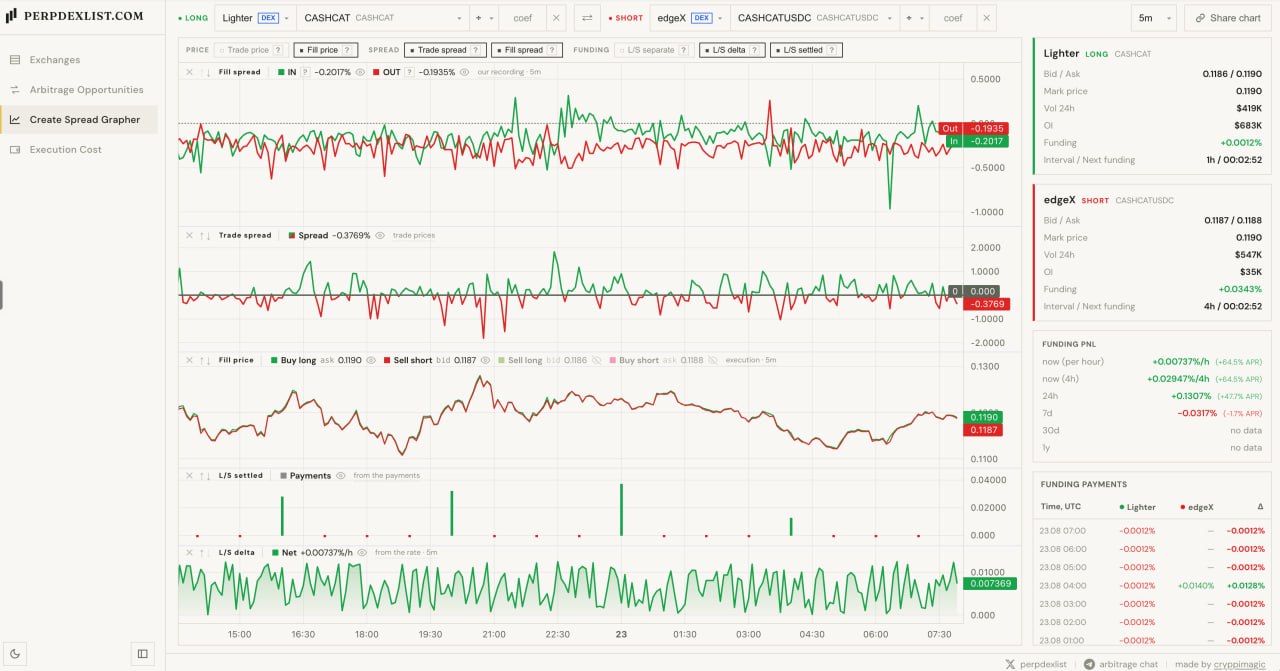Toggle L/S separate funding chart
1280x671 pixels.
coord(651,50)
